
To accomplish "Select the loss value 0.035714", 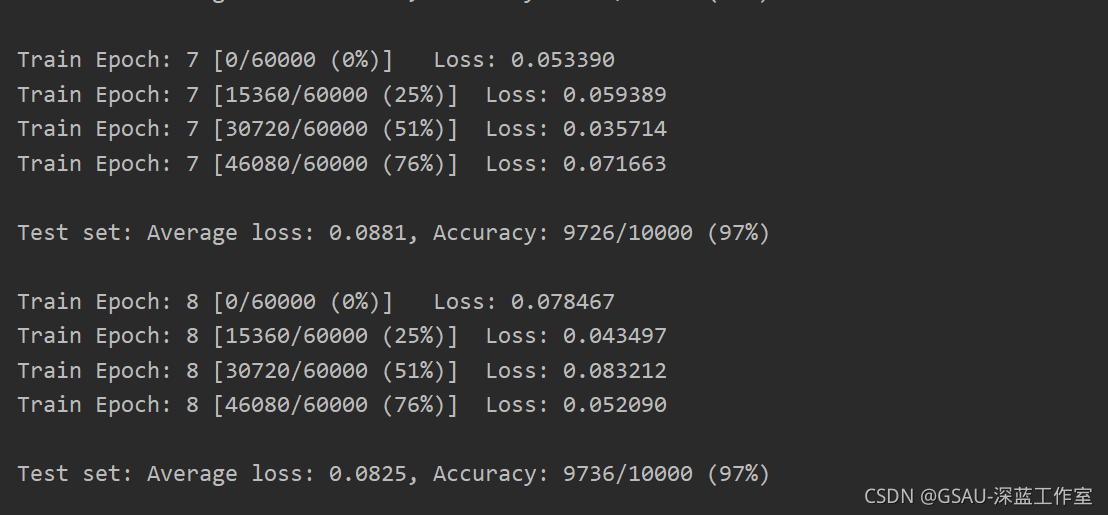I will tap(614, 129).
